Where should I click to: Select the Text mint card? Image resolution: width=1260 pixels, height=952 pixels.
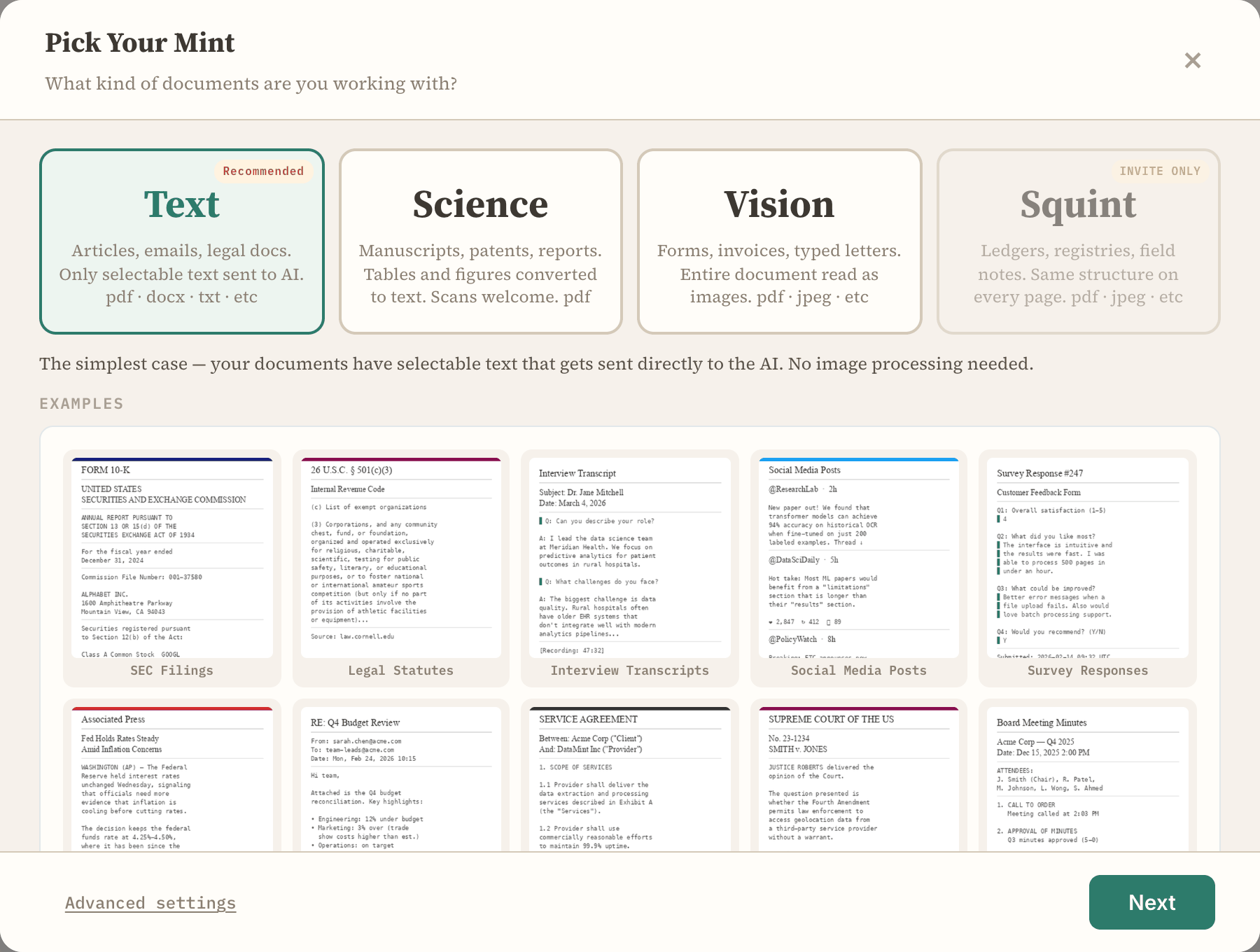click(x=182, y=241)
